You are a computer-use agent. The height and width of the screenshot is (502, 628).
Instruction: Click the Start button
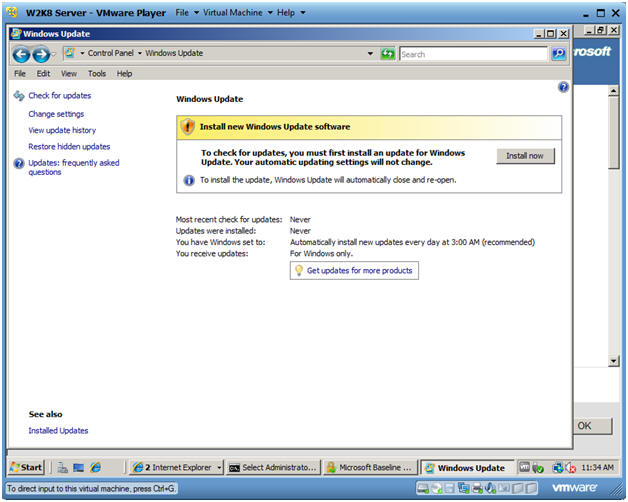point(26,468)
